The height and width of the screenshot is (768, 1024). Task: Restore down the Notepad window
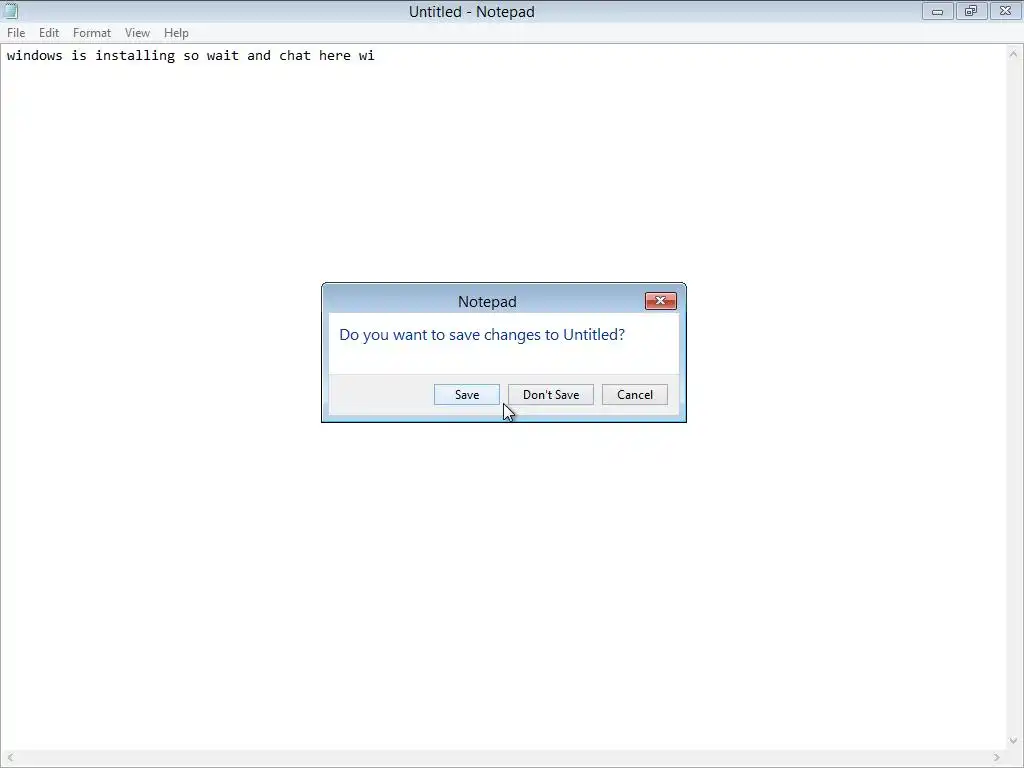pyautogui.click(x=971, y=11)
